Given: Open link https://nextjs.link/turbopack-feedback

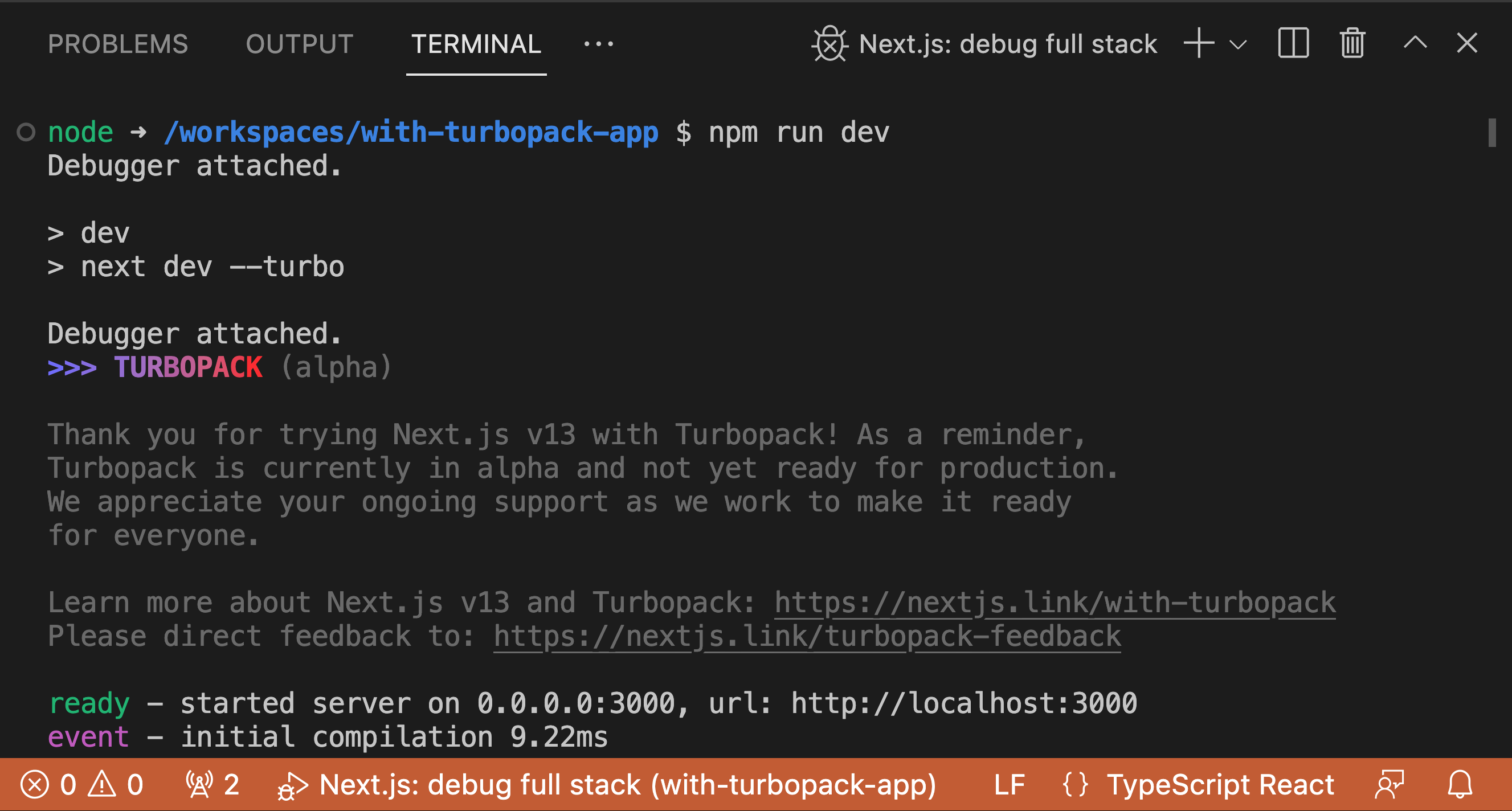Looking at the screenshot, I should (x=807, y=637).
